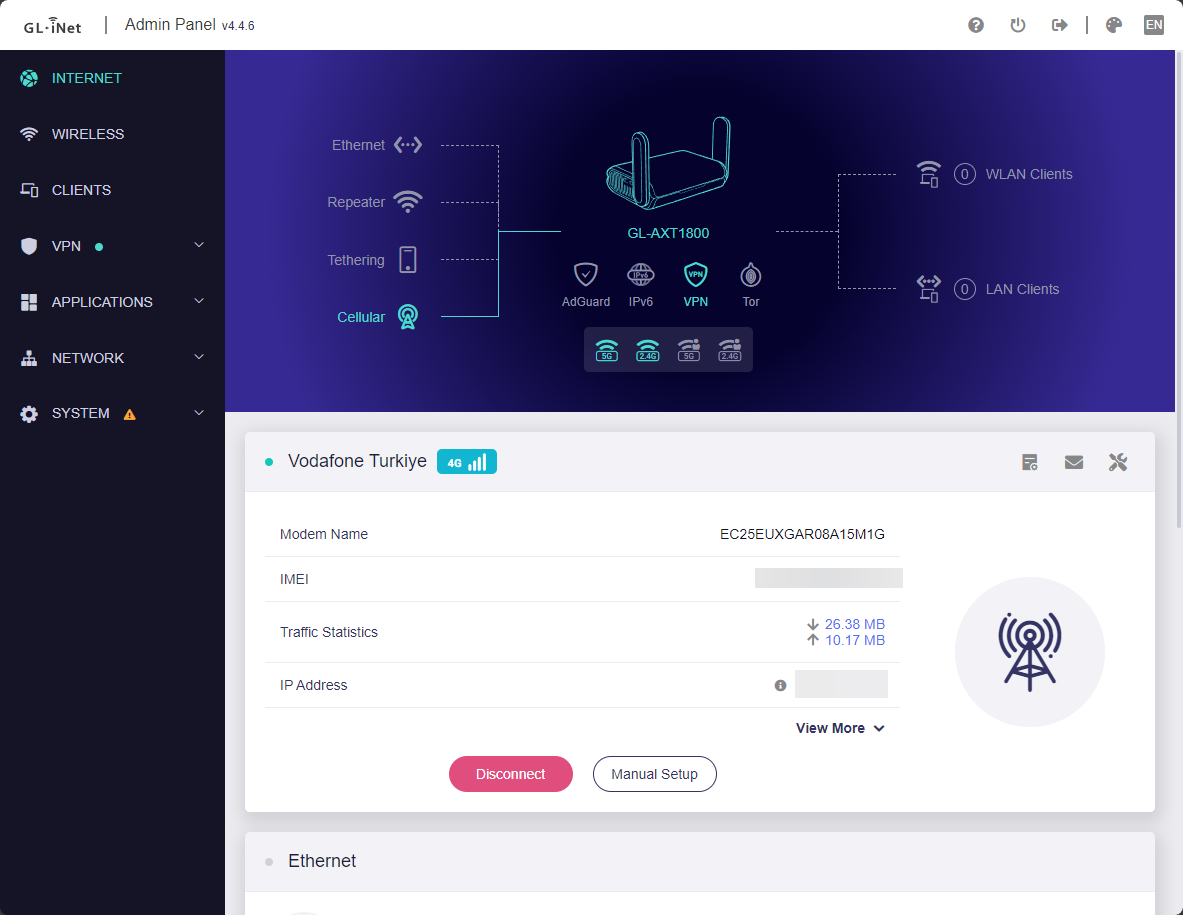Click the Repeater Wi-Fi icon in diagram
Viewport: 1183px width, 915px height.
coord(408,201)
